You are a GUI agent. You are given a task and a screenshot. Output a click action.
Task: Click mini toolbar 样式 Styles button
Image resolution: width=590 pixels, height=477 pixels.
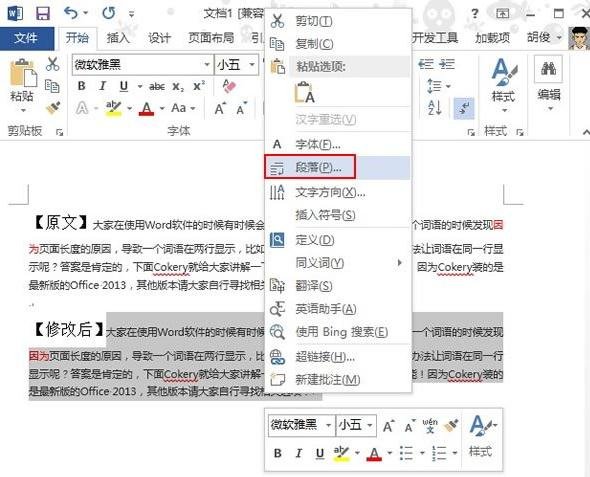(x=482, y=436)
